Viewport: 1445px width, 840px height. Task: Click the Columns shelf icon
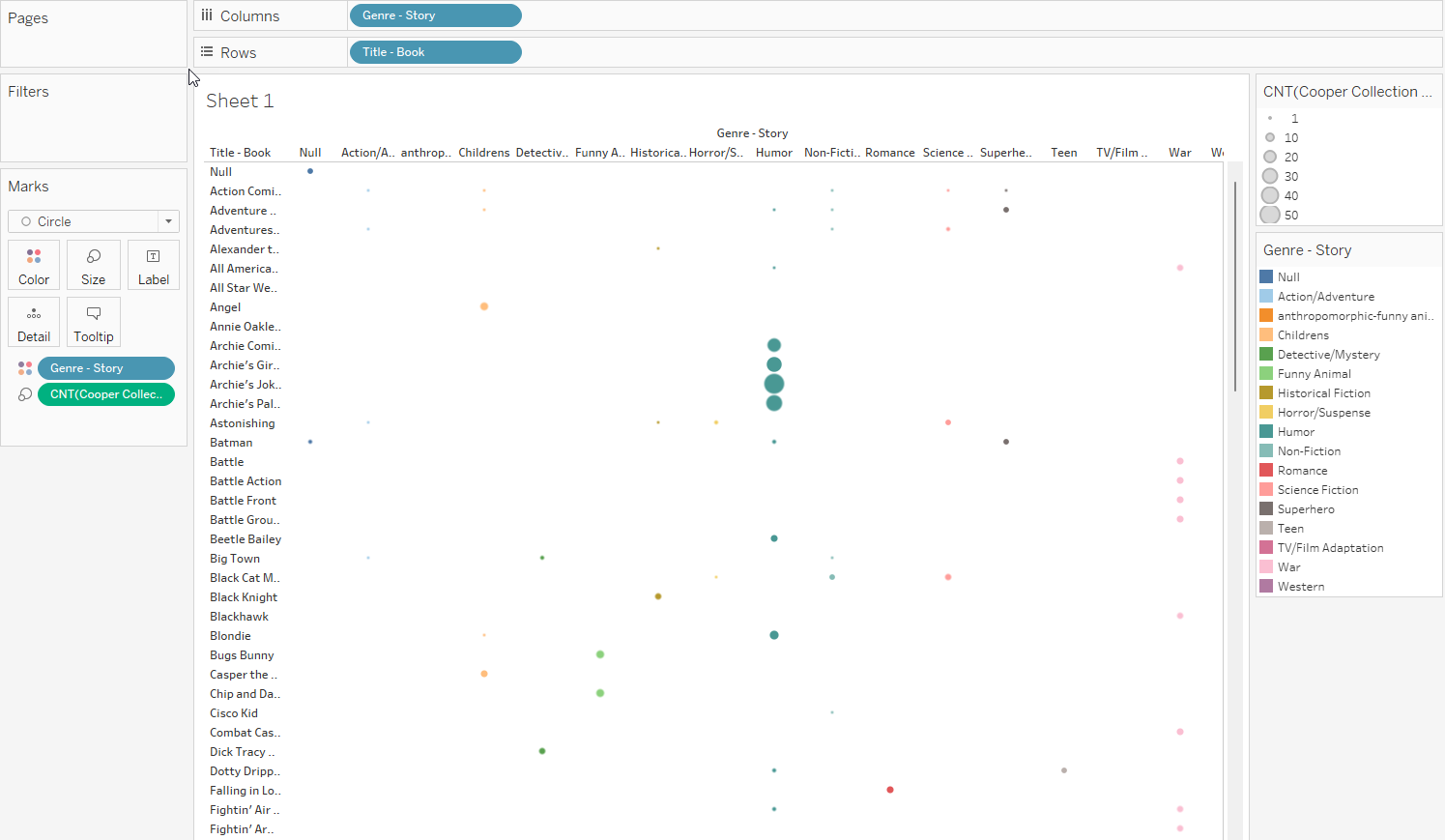point(207,15)
